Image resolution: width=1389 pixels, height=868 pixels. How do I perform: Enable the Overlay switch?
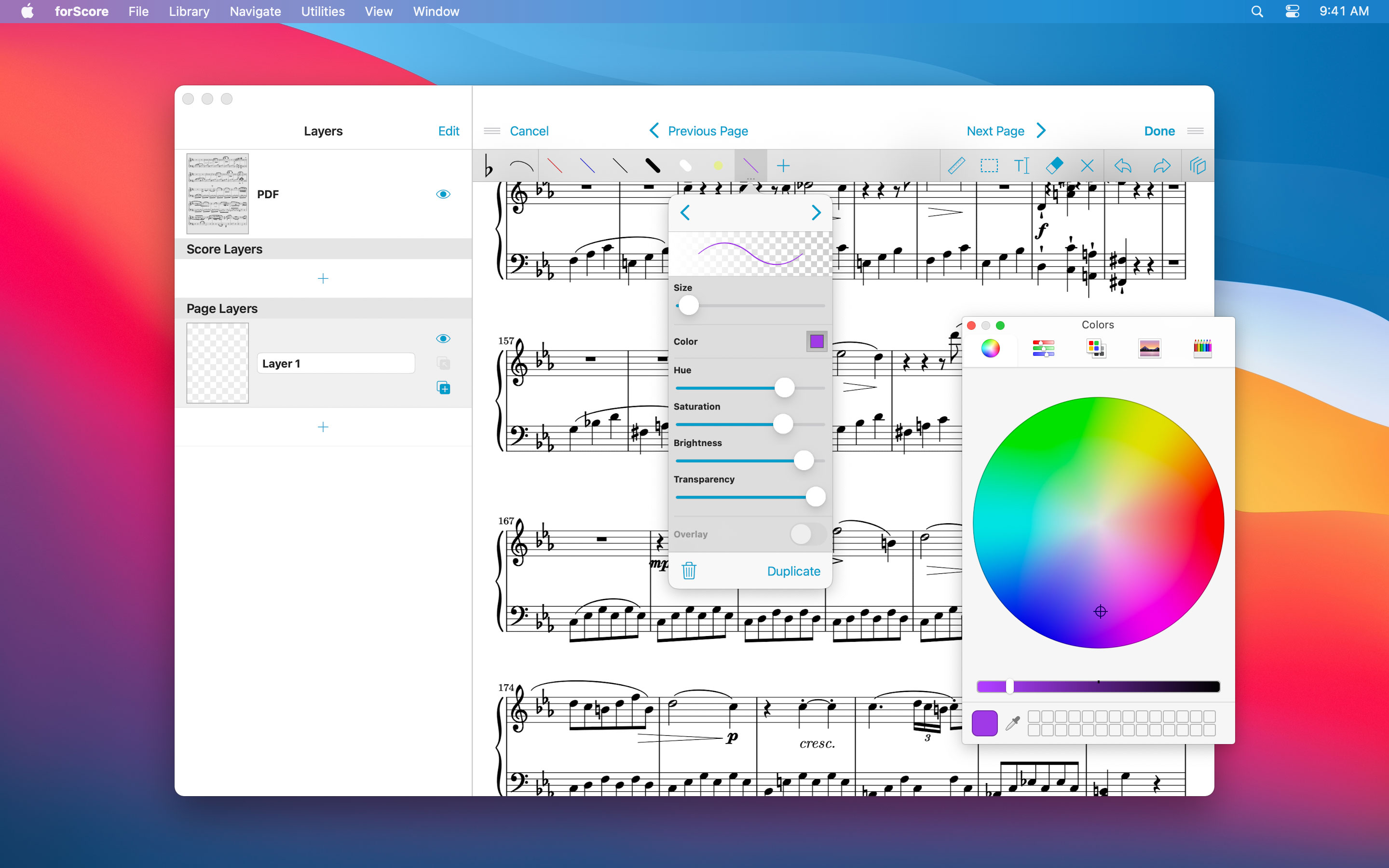[807, 534]
